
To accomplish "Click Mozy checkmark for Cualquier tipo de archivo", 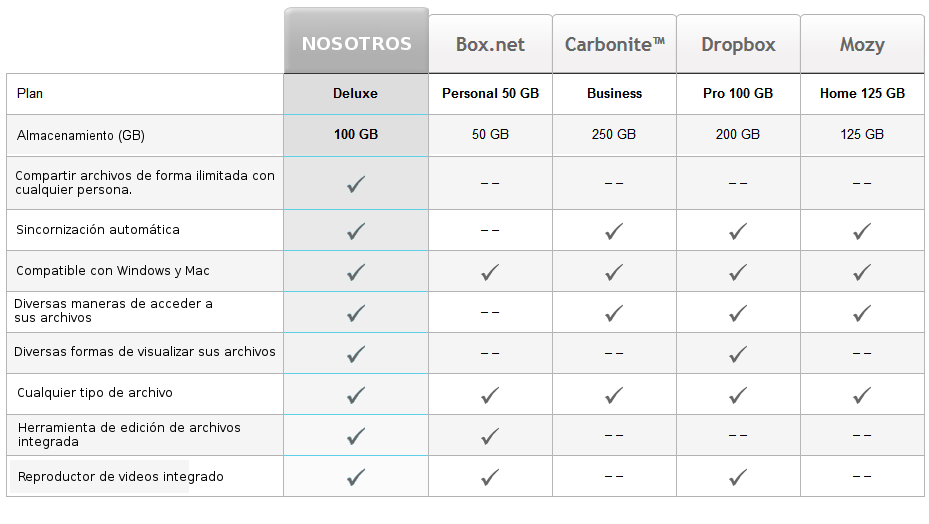I will (x=862, y=395).
